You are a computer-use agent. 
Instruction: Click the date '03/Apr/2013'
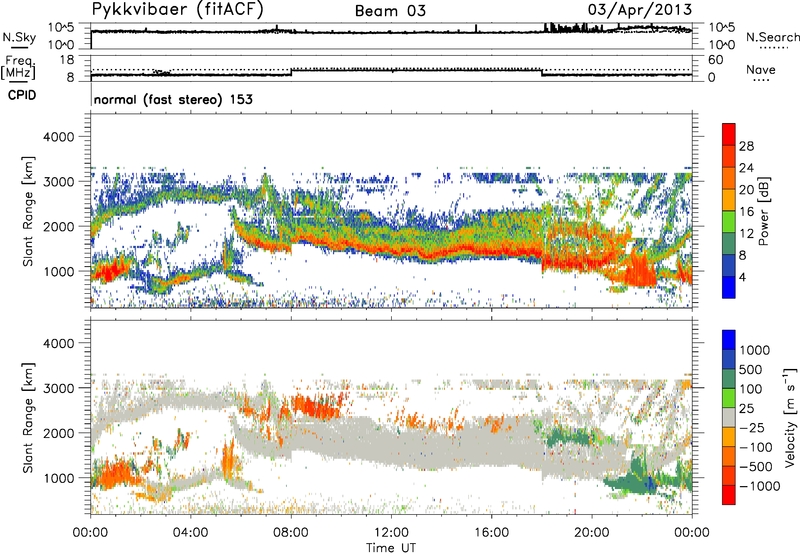(640, 10)
